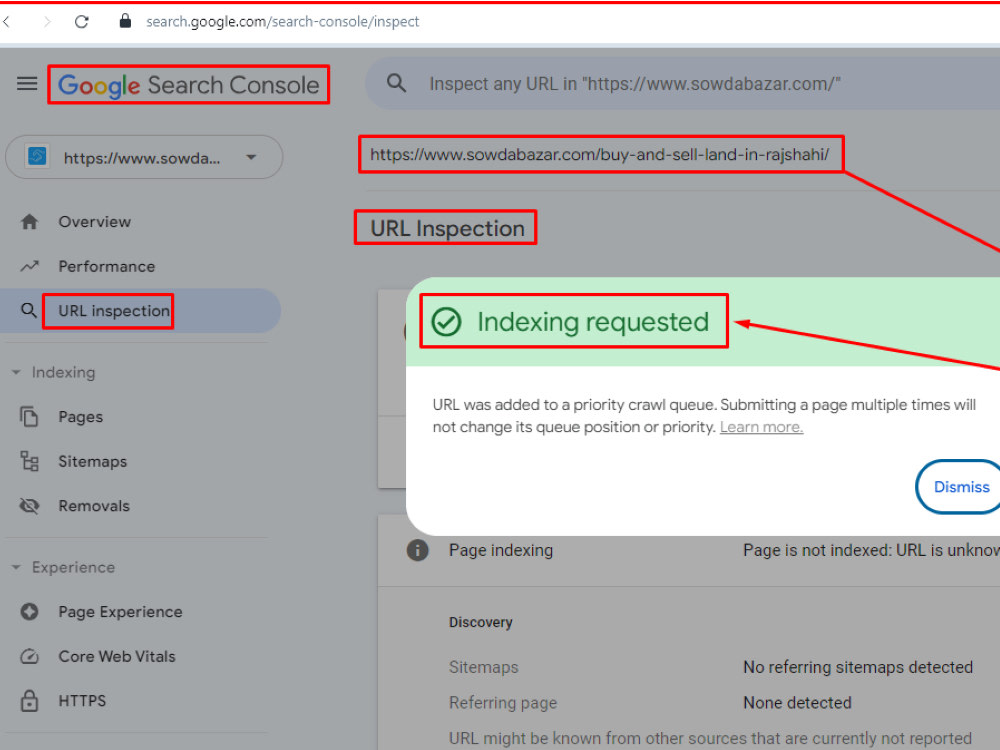1000x750 pixels.
Task: Click the browser back arrow
Action: click(6, 22)
